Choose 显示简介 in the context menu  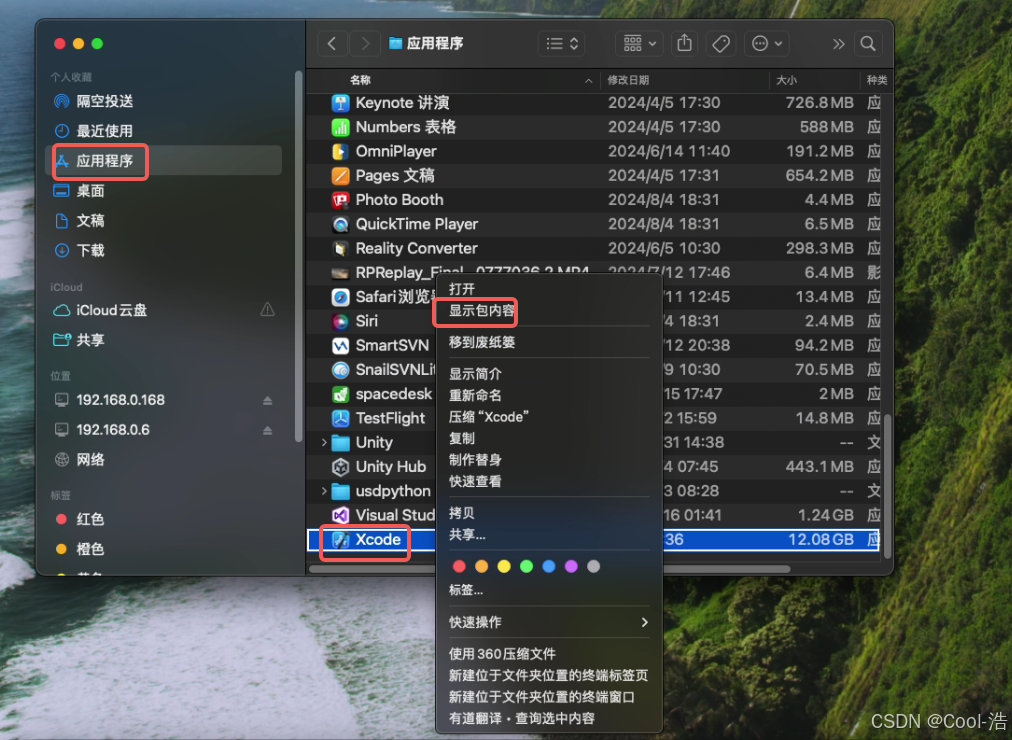(475, 374)
